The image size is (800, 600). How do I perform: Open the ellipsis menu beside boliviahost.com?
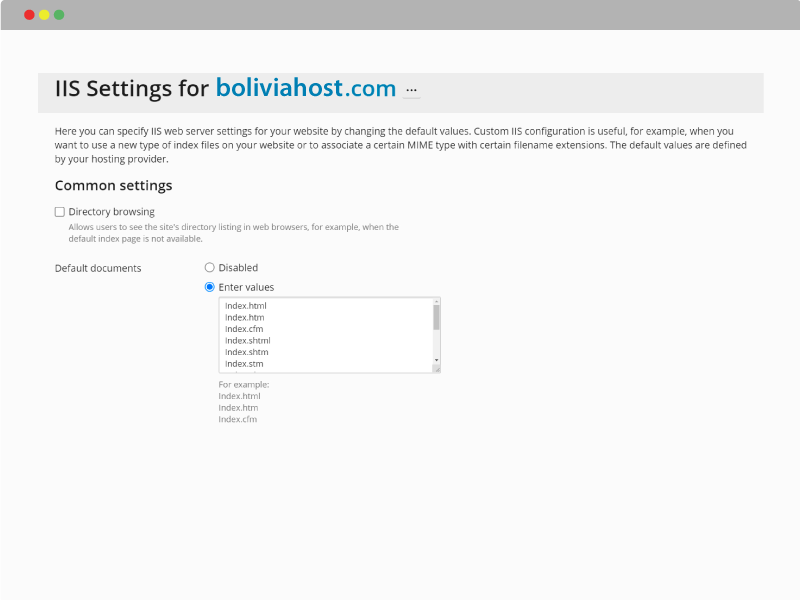411,90
